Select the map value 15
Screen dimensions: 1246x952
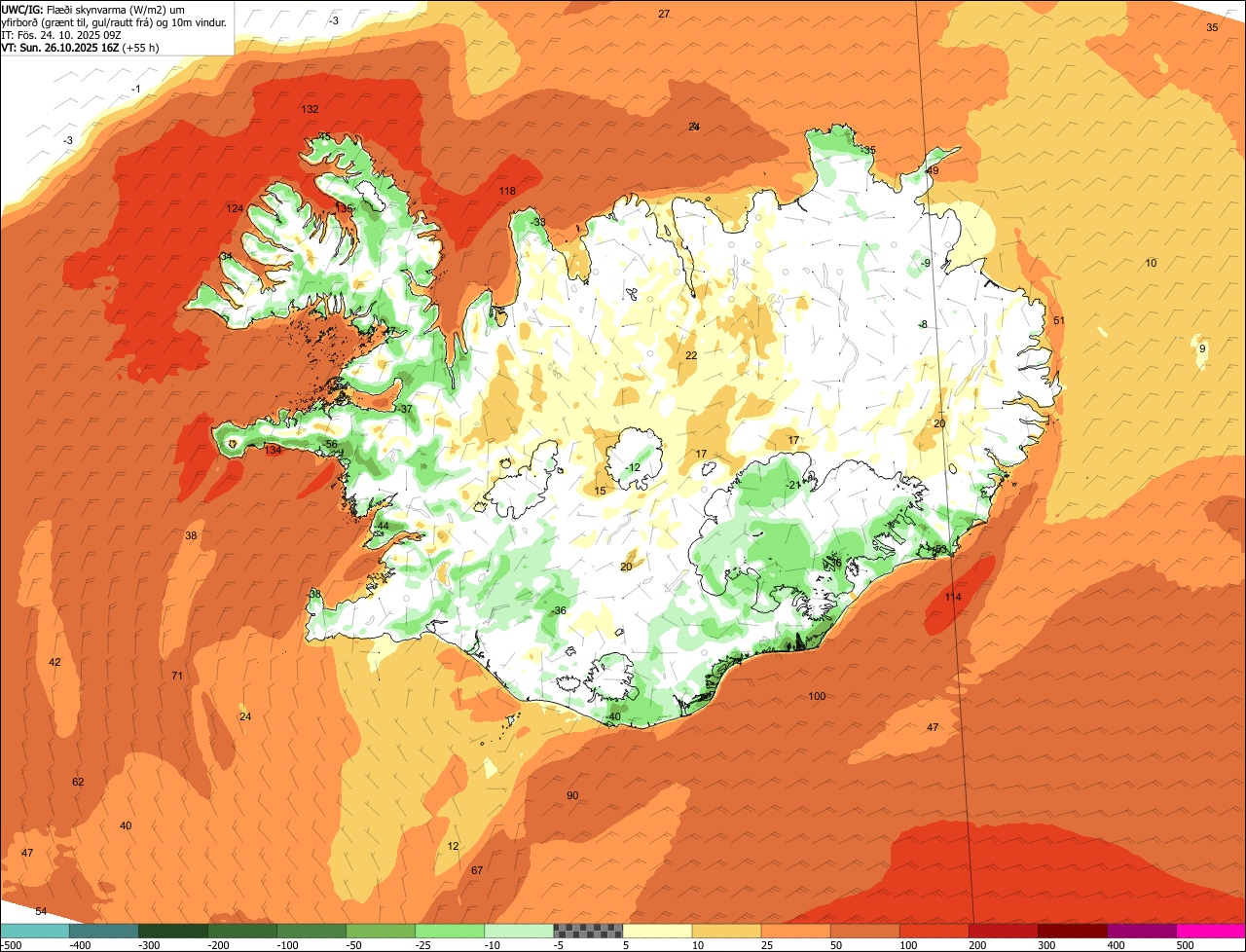(x=600, y=492)
